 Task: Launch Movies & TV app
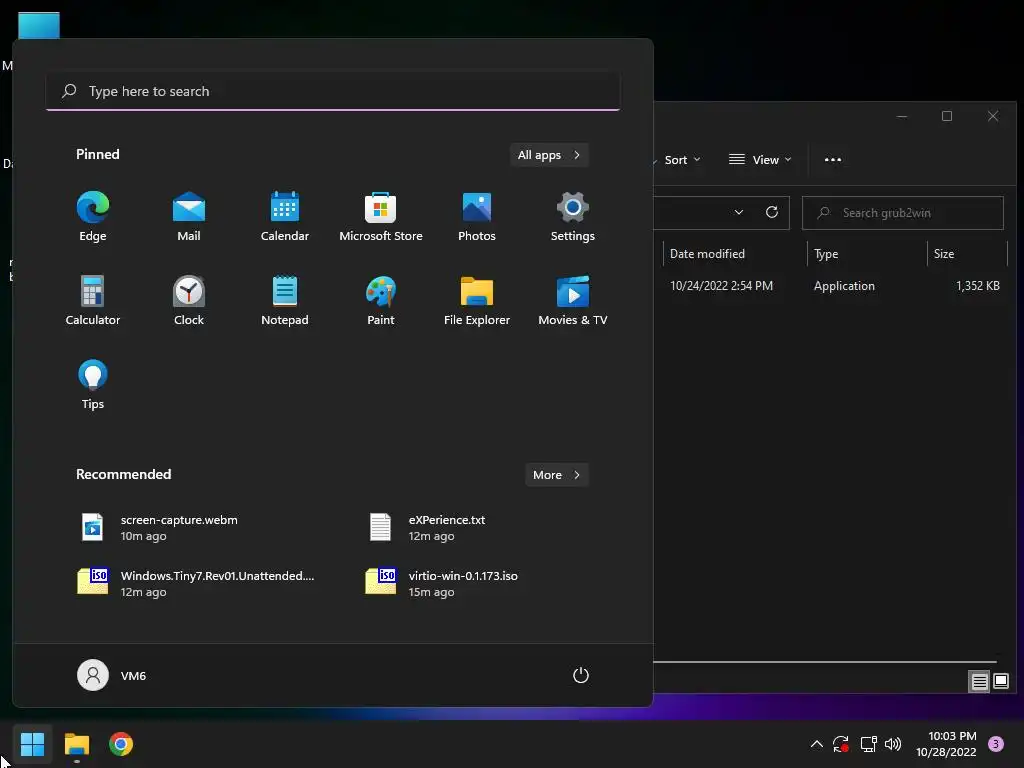(573, 301)
